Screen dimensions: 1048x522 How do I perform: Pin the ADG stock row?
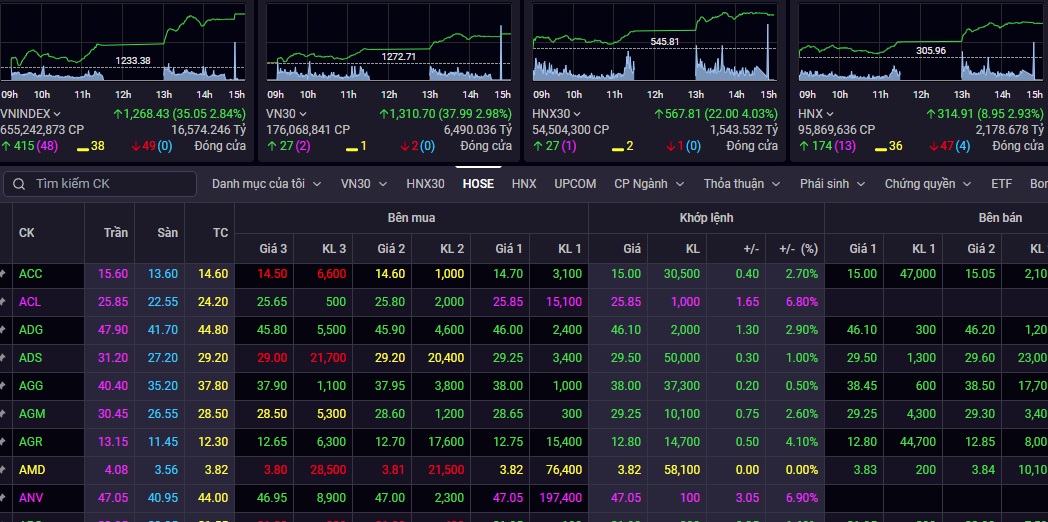click(x=3, y=330)
